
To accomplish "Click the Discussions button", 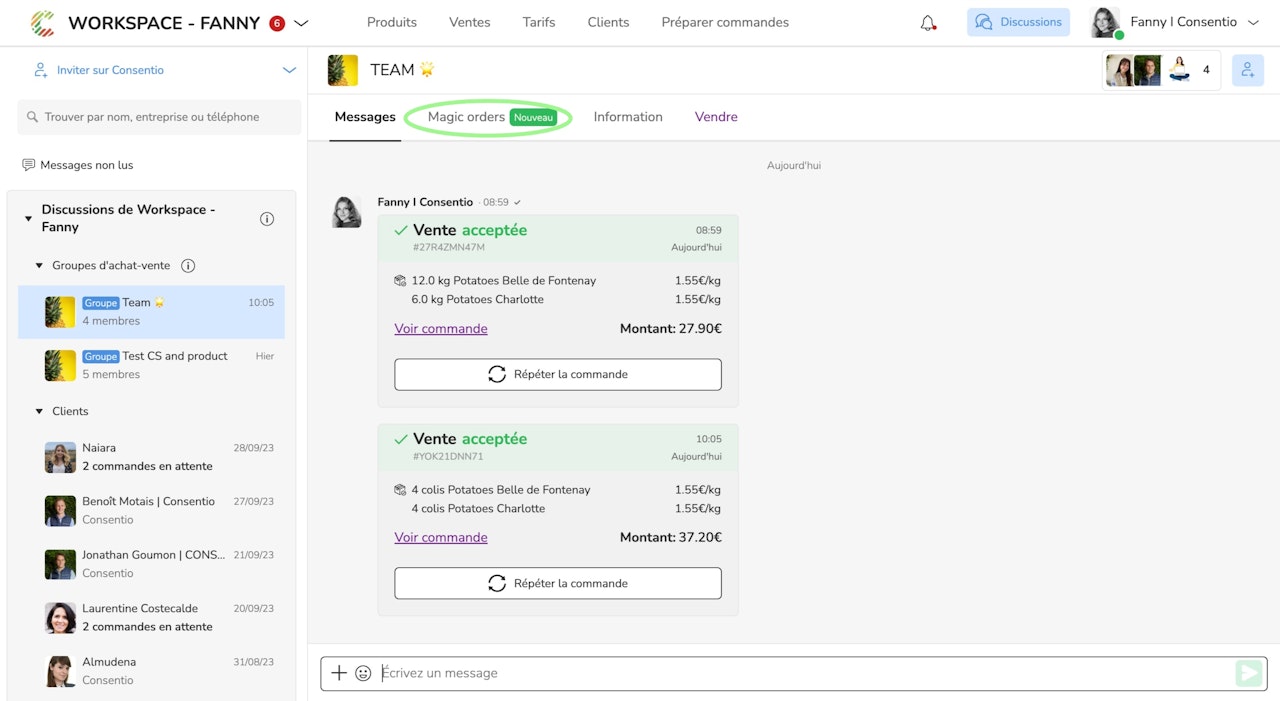I will 1018,22.
